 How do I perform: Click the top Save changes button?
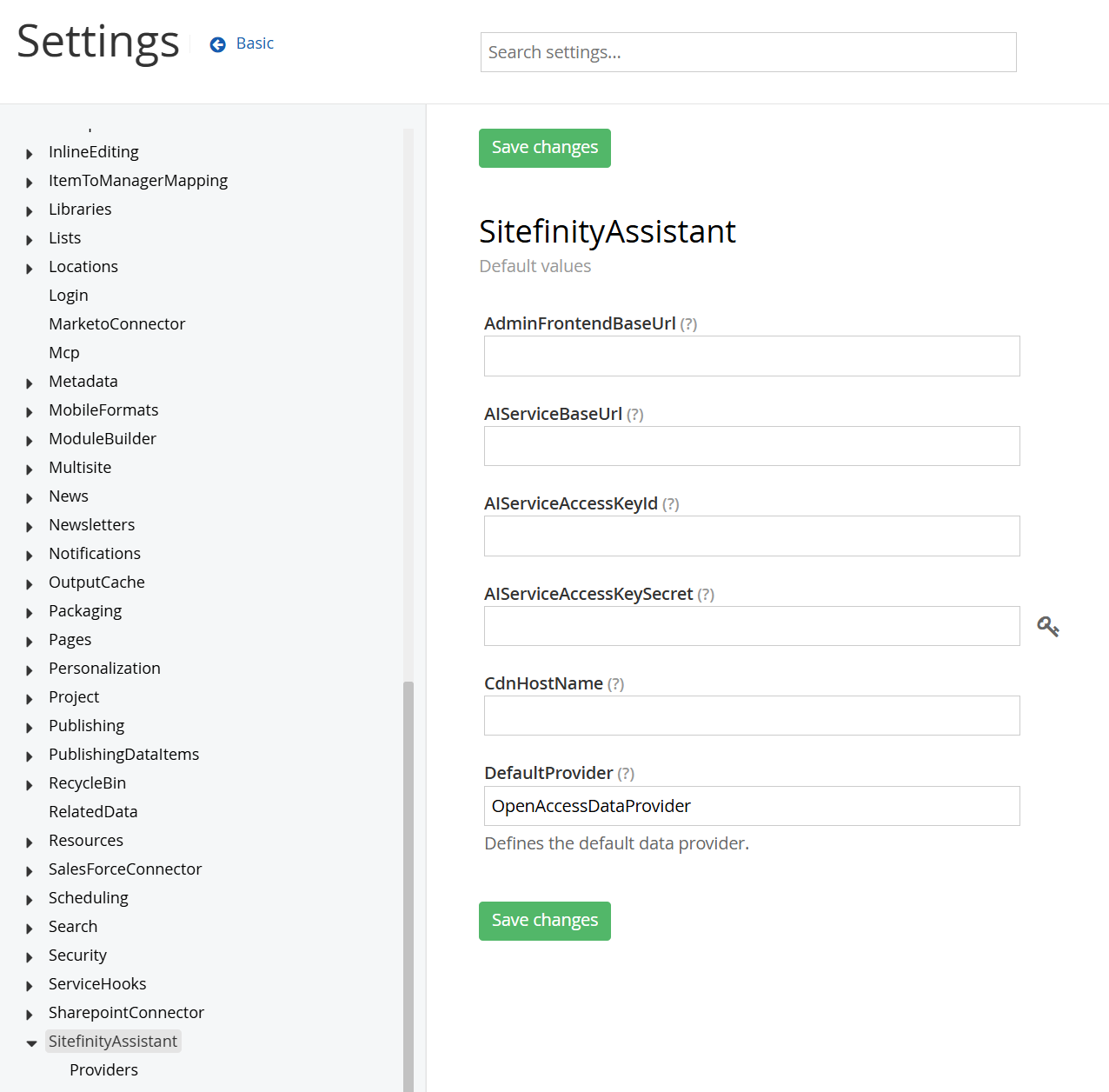[x=545, y=148]
